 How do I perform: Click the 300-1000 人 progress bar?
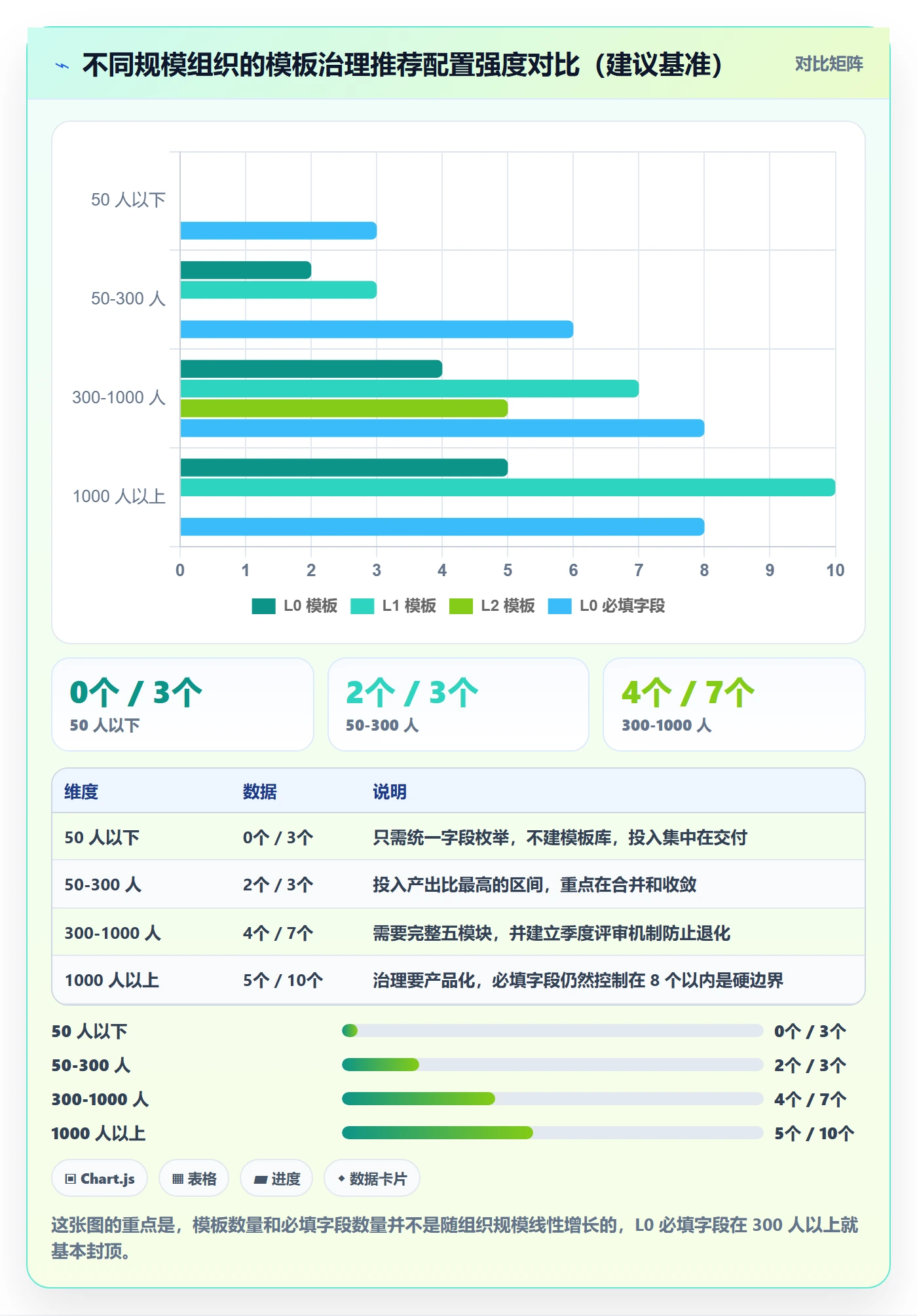coord(552,1099)
